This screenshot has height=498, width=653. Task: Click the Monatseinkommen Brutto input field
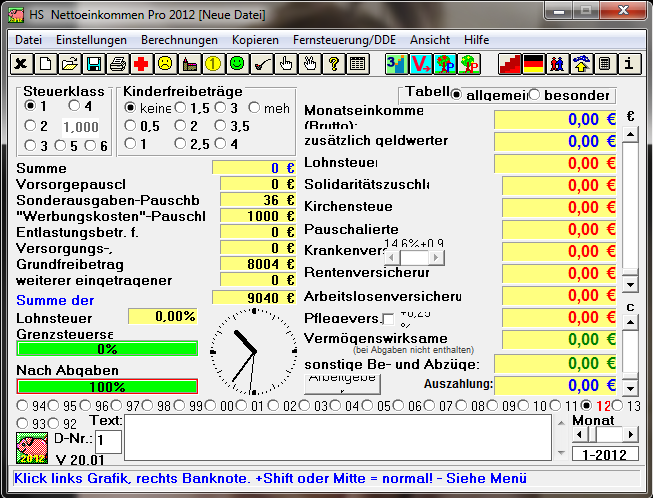pos(556,119)
